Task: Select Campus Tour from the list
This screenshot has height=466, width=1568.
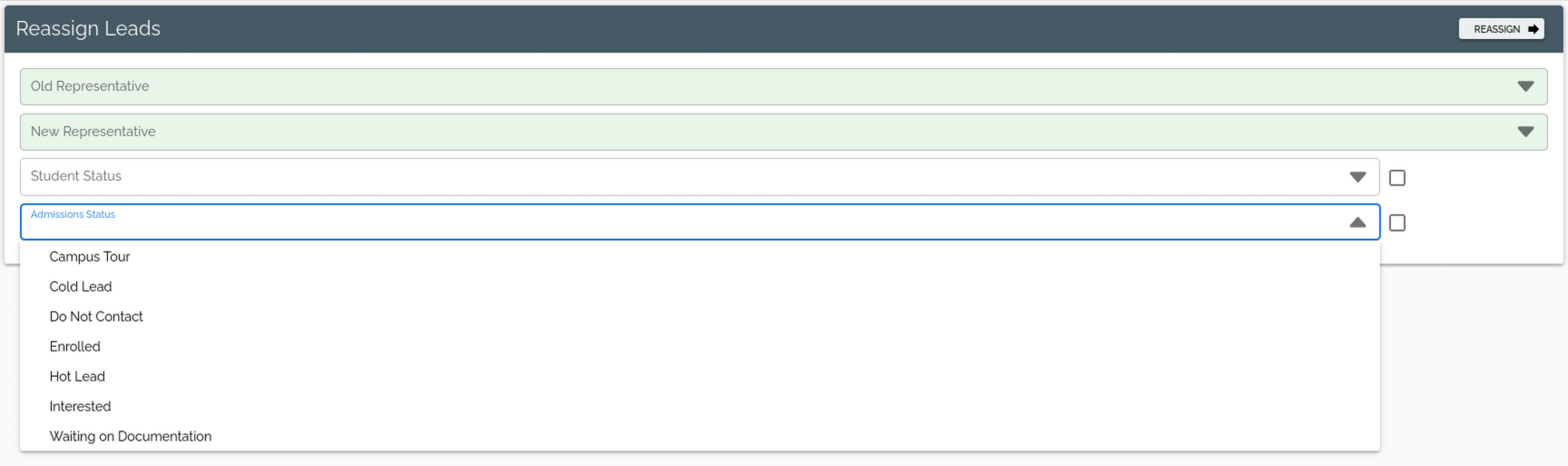Action: pos(90,257)
